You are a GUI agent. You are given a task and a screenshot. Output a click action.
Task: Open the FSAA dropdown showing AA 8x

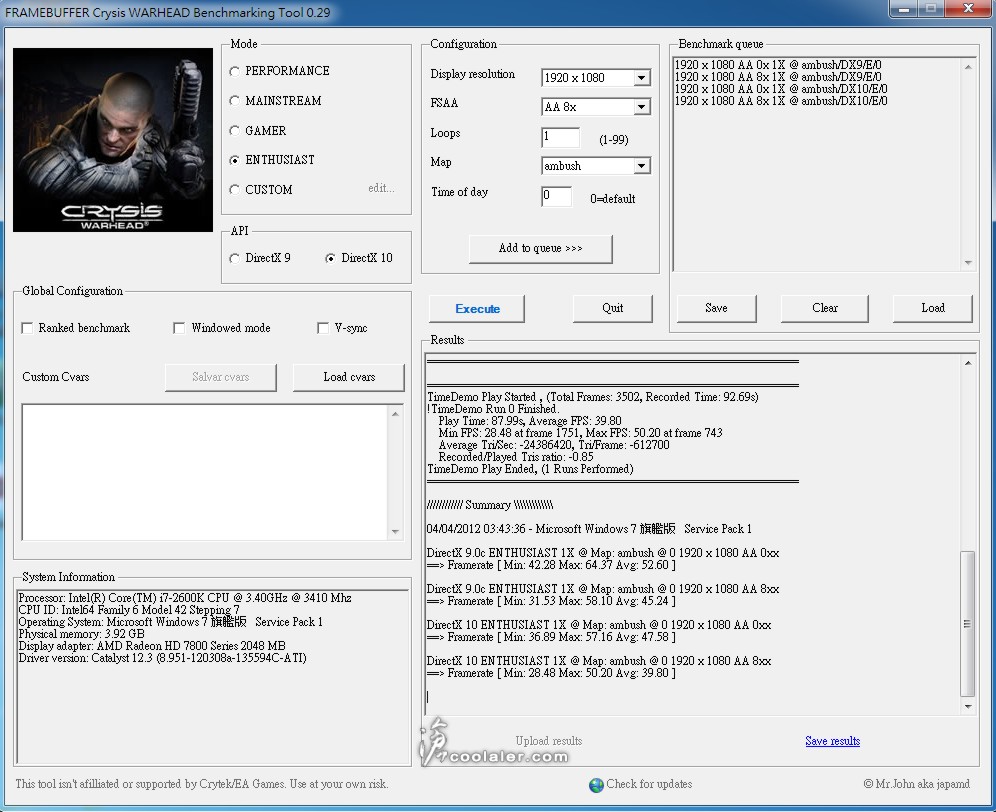tap(642, 107)
